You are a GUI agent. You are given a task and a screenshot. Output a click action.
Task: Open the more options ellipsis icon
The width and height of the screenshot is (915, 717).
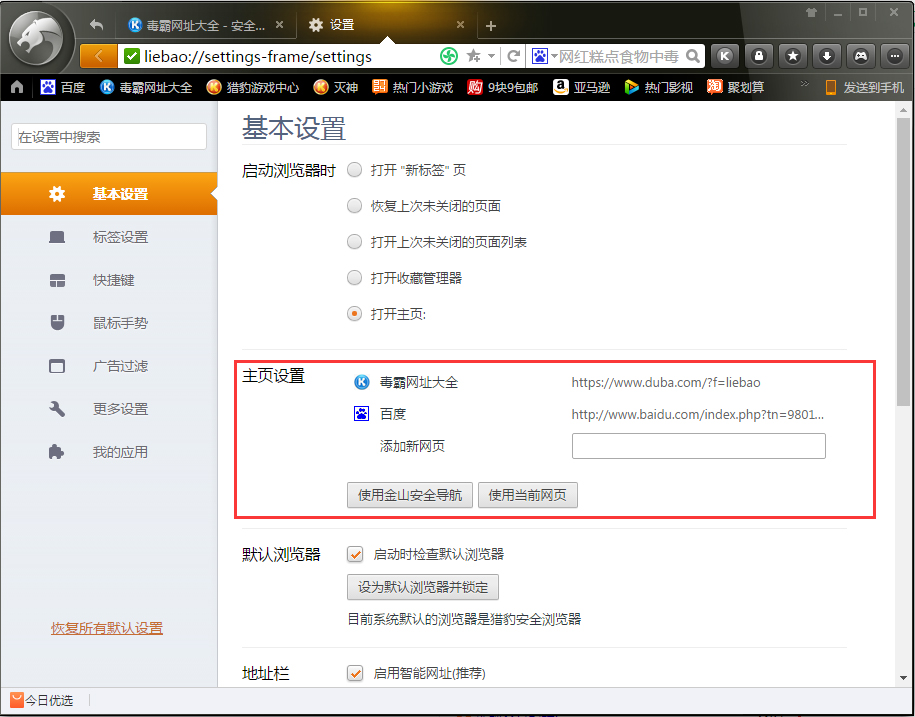coord(894,56)
